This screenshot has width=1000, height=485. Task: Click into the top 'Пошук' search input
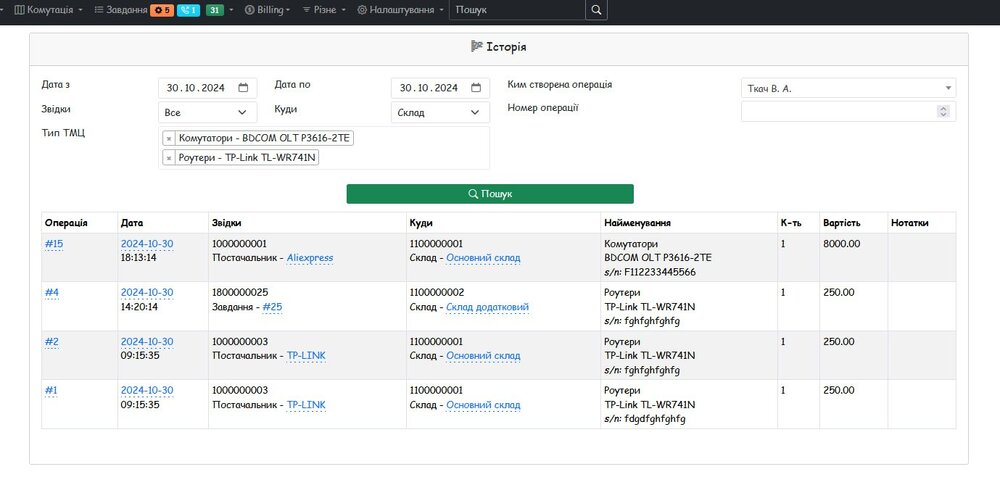click(x=514, y=10)
